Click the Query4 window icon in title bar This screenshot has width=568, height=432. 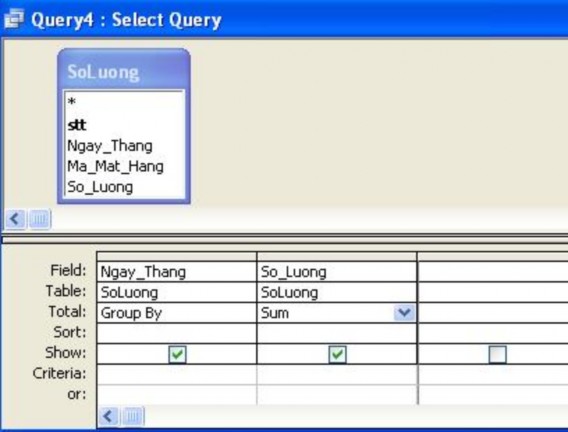[14, 18]
